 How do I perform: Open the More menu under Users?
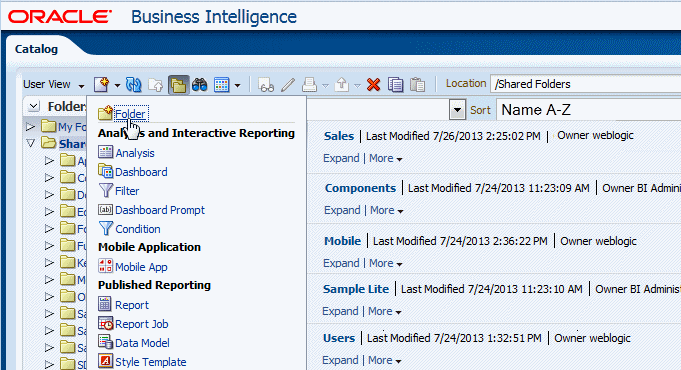[385, 360]
